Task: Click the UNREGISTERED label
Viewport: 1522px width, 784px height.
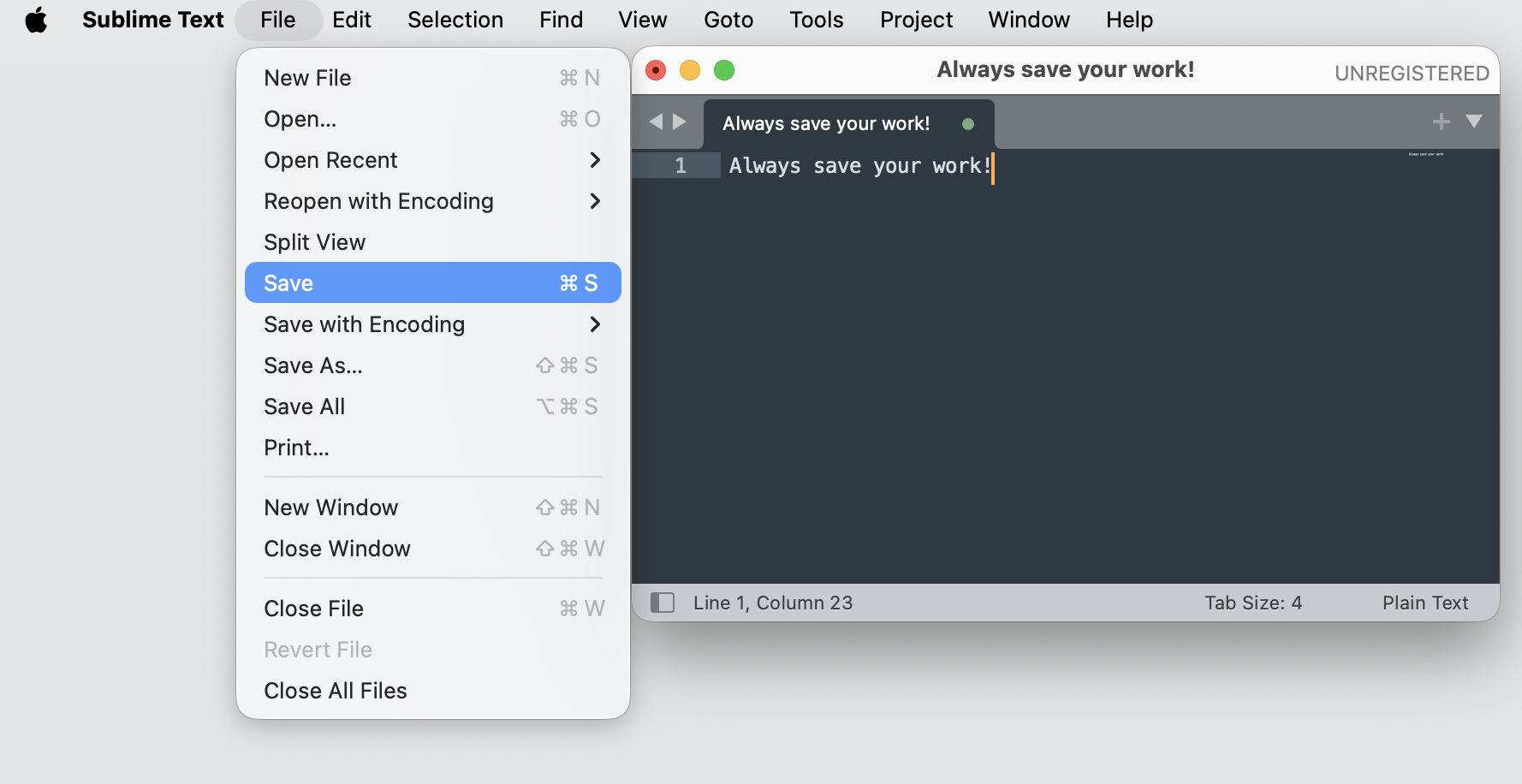Action: point(1412,74)
